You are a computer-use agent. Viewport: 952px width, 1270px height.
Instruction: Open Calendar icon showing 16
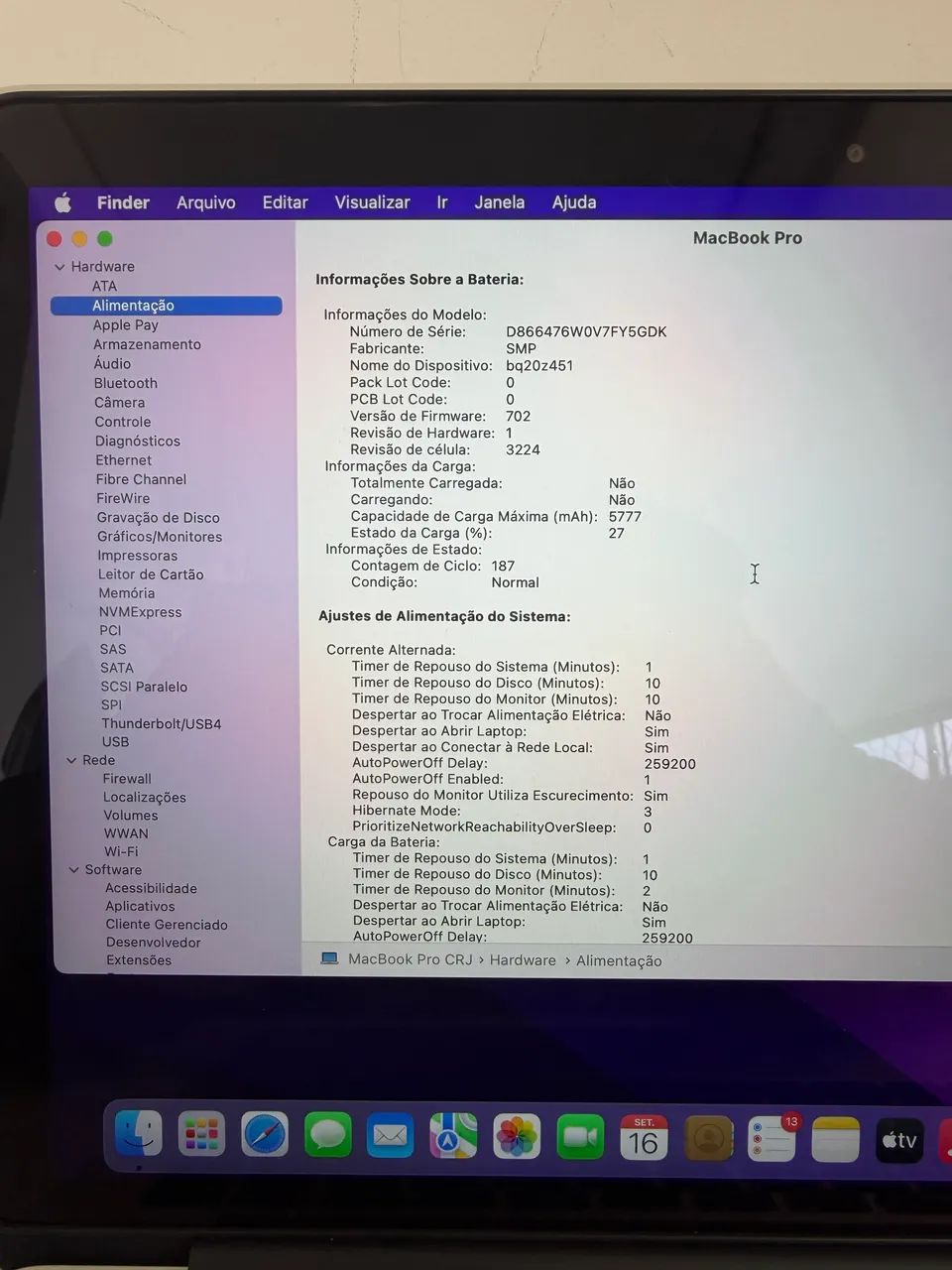click(644, 1138)
